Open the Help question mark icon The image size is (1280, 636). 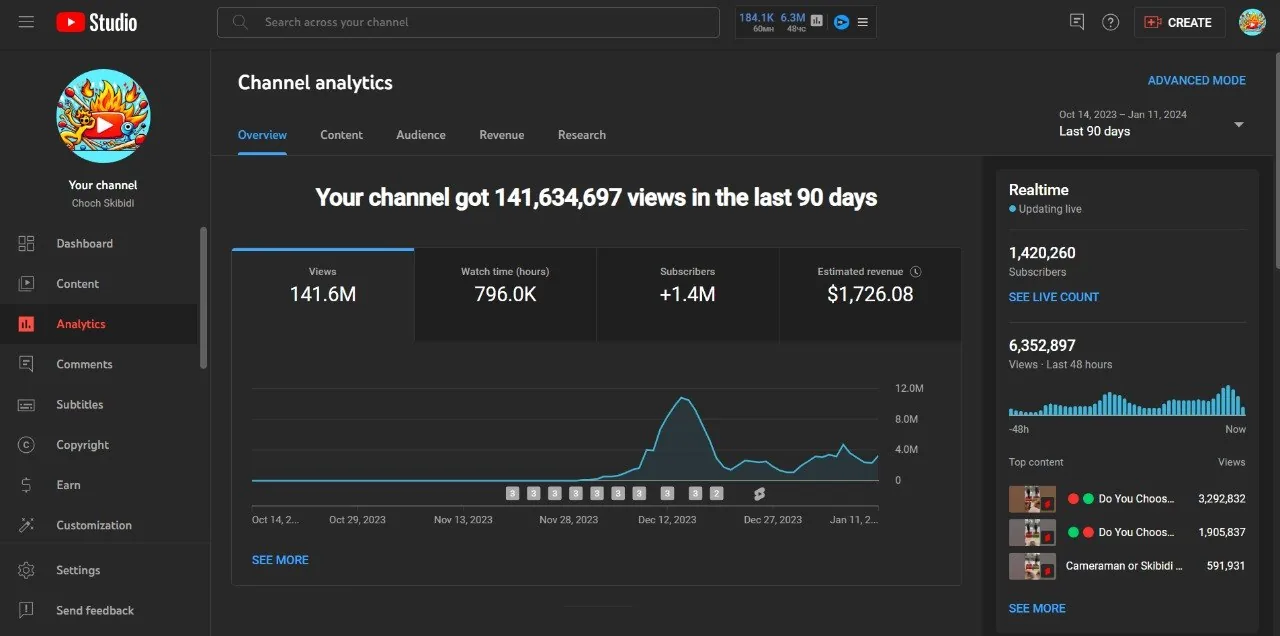tap(1110, 22)
